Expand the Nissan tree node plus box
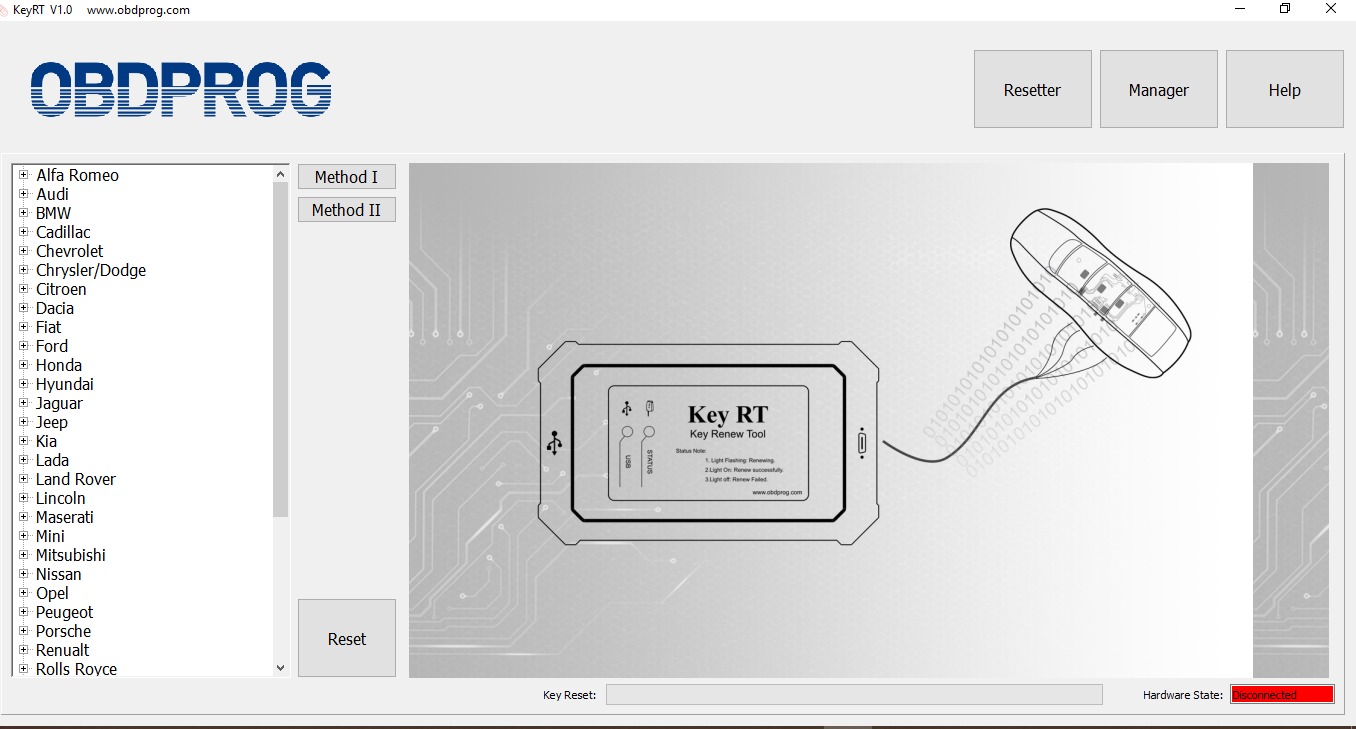 (23, 574)
